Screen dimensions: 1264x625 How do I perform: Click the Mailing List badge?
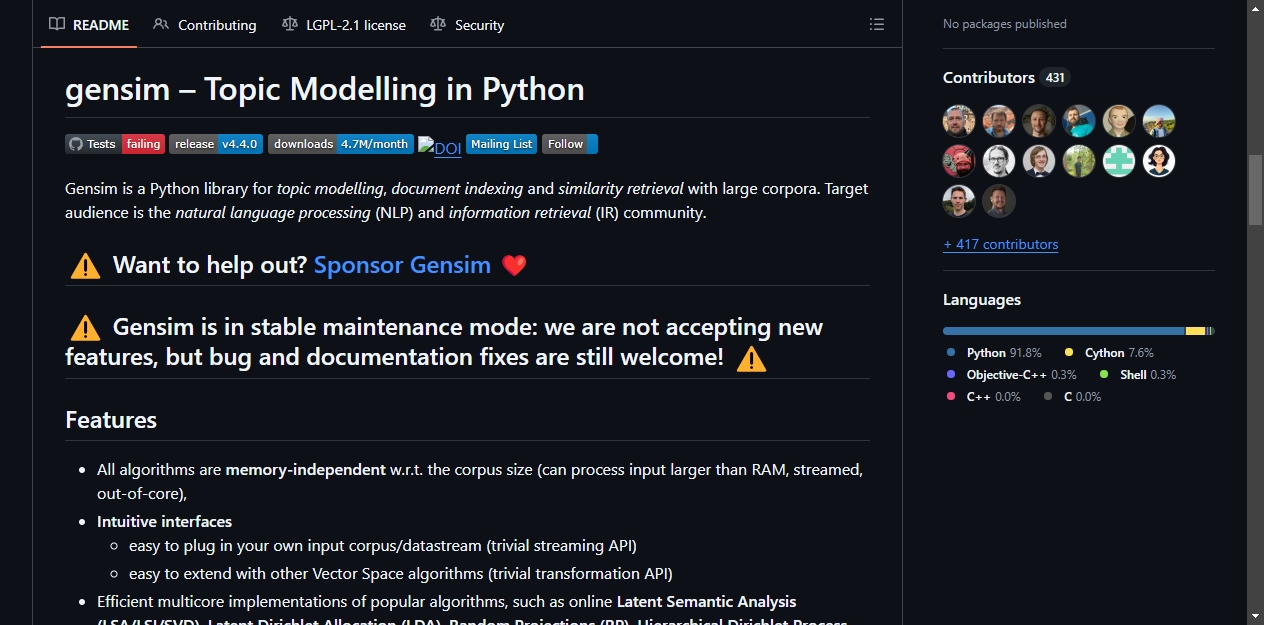tap(501, 144)
